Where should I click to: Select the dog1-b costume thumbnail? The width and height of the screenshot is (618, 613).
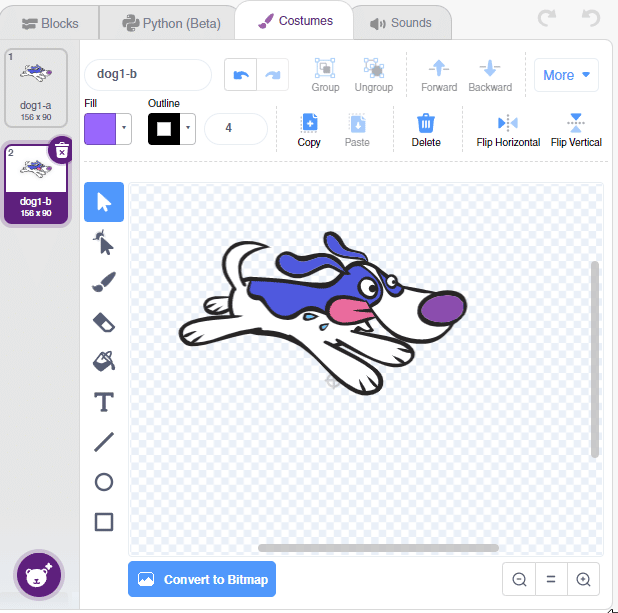(36, 184)
